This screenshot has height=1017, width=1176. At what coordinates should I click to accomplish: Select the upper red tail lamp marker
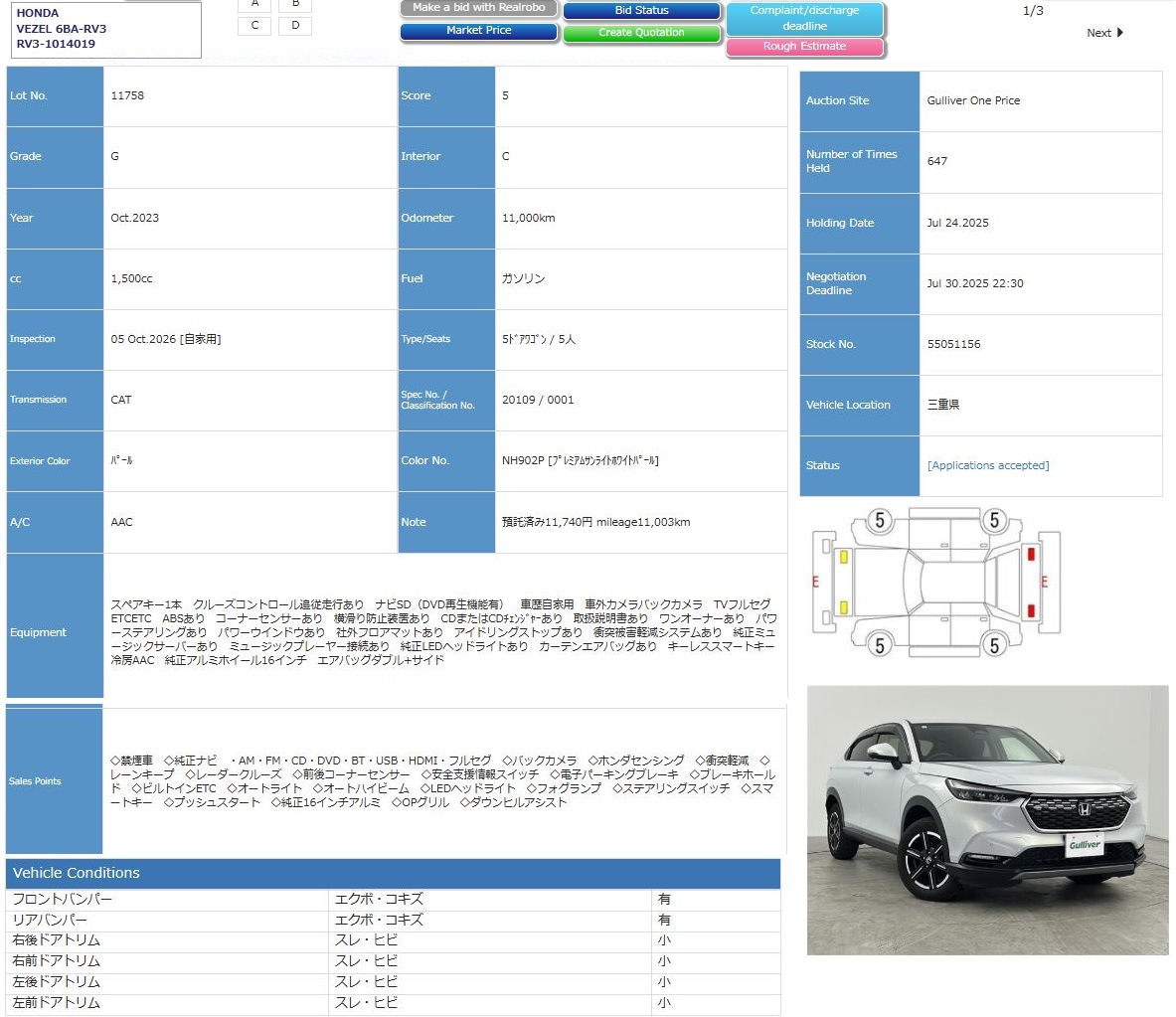tap(1031, 554)
